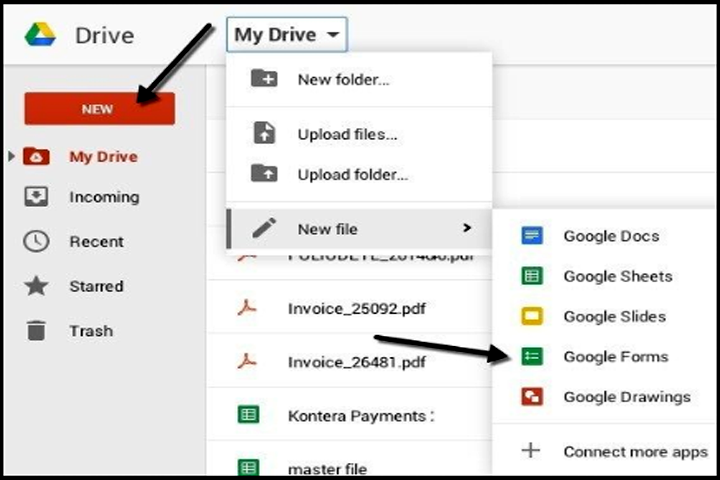Choose Connect more apps
Image resolution: width=720 pixels, height=480 pixels.
point(603,452)
